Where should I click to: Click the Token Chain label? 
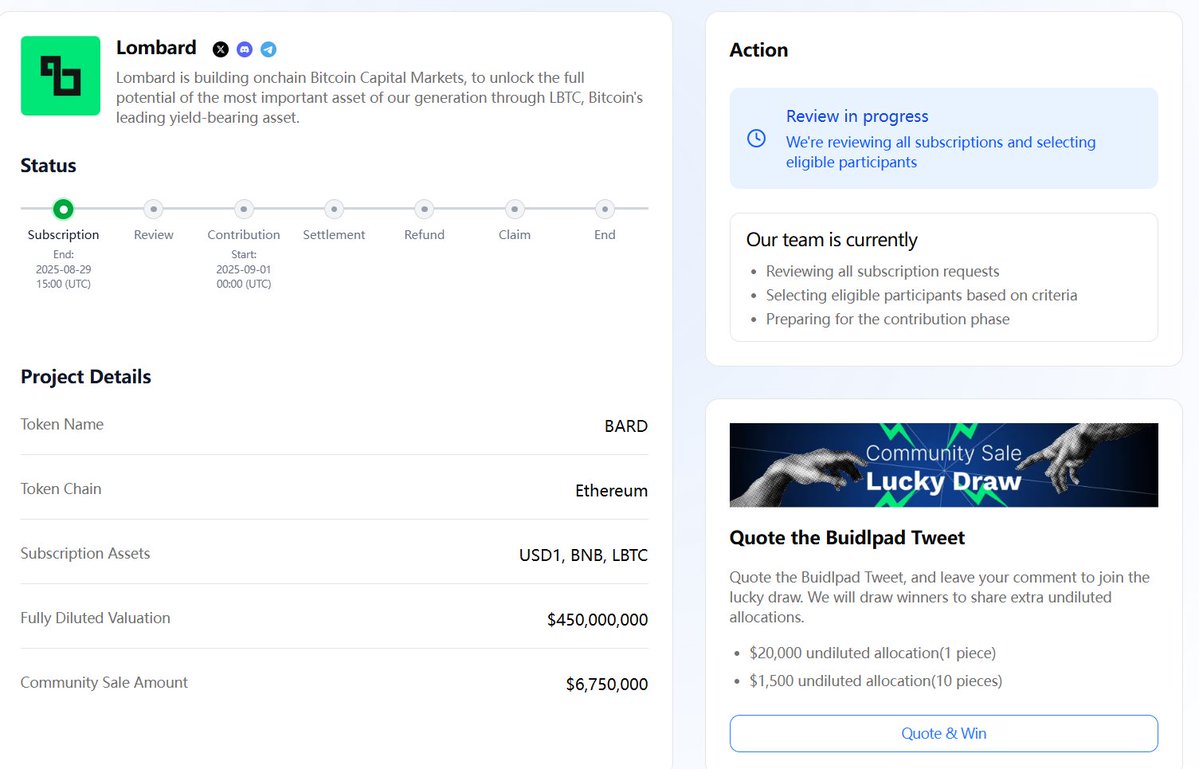61,489
